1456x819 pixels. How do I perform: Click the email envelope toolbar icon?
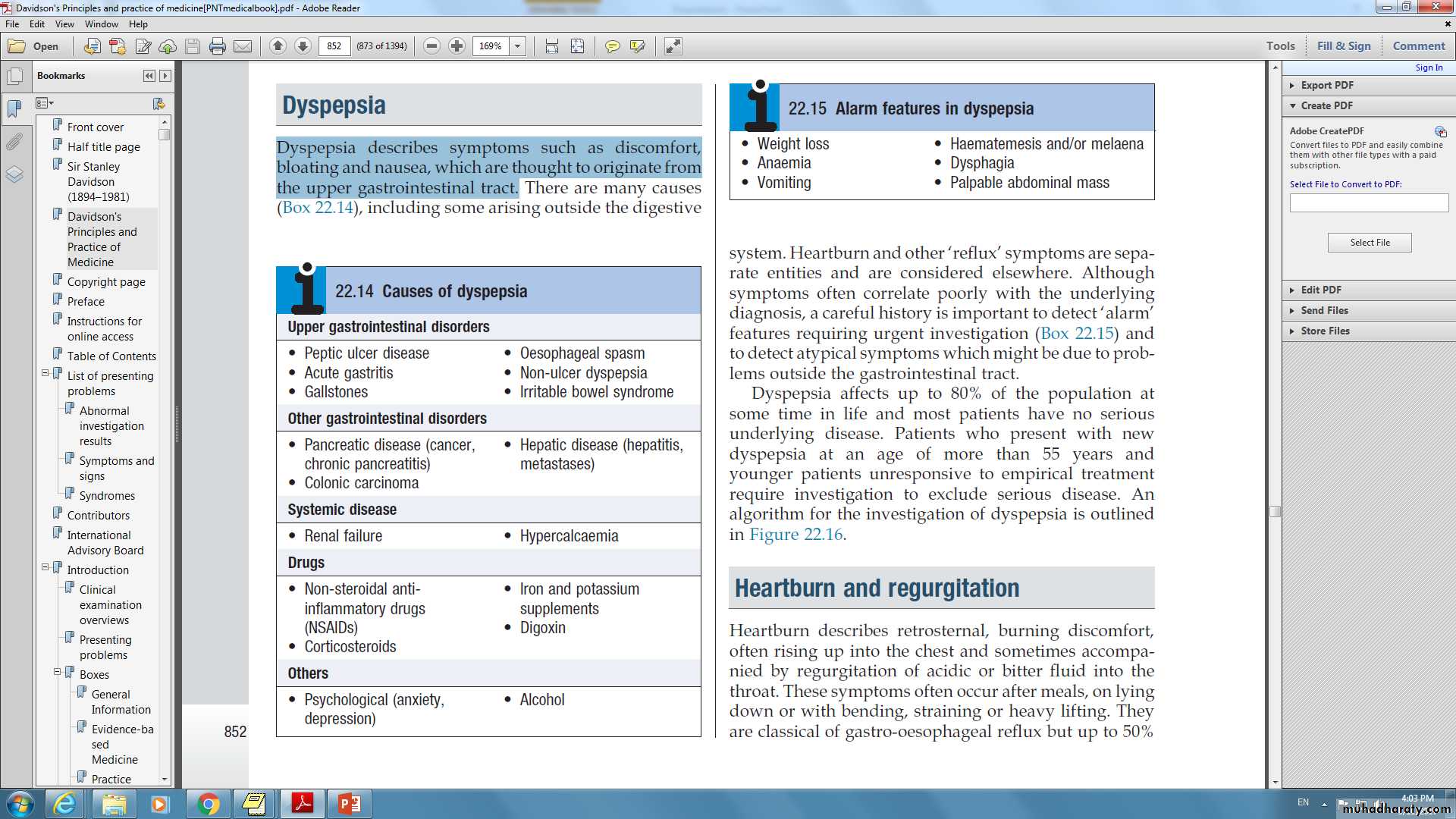[x=243, y=46]
